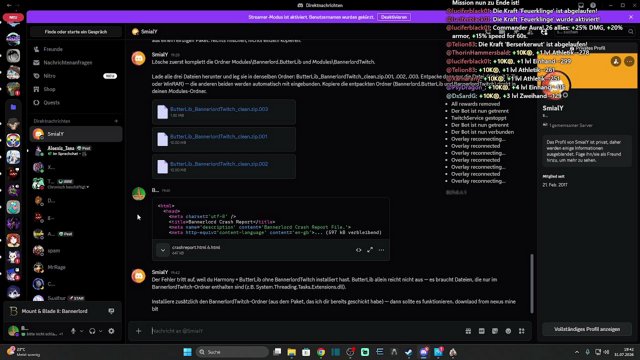Open more options for crashreport.html
The height and width of the screenshot is (360, 640).
click(x=381, y=250)
